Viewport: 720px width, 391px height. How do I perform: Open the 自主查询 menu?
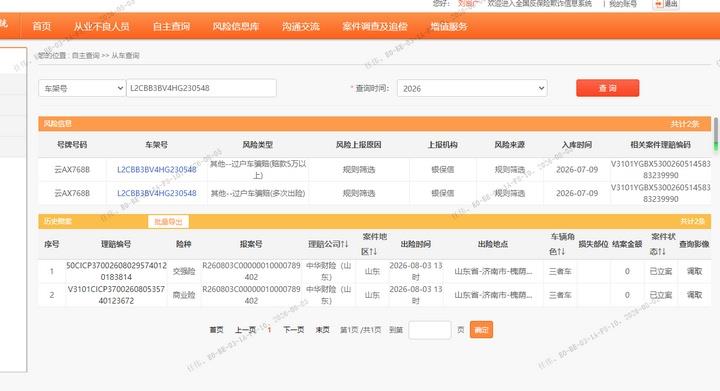tap(171, 26)
